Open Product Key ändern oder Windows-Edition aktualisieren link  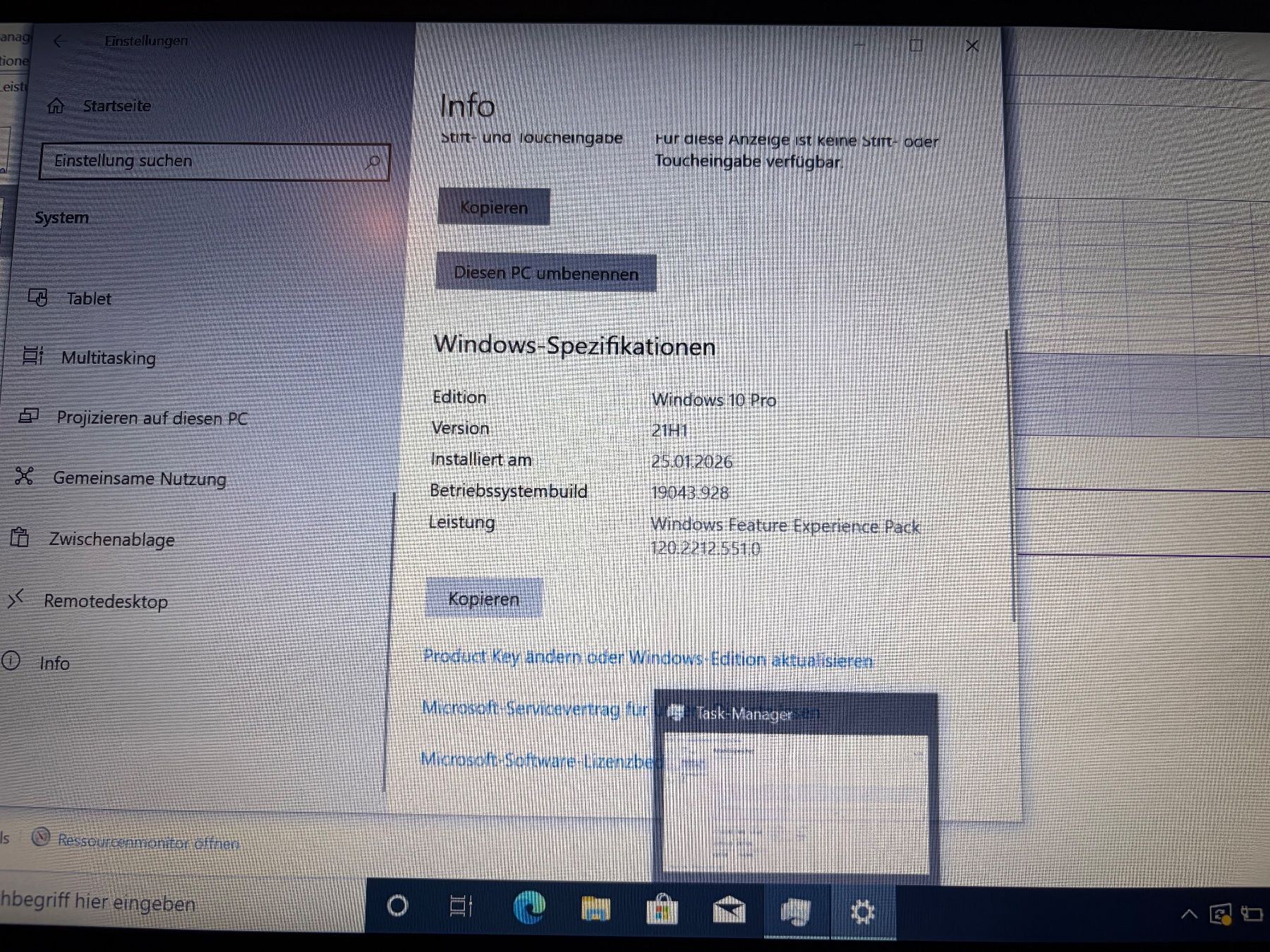click(x=648, y=658)
